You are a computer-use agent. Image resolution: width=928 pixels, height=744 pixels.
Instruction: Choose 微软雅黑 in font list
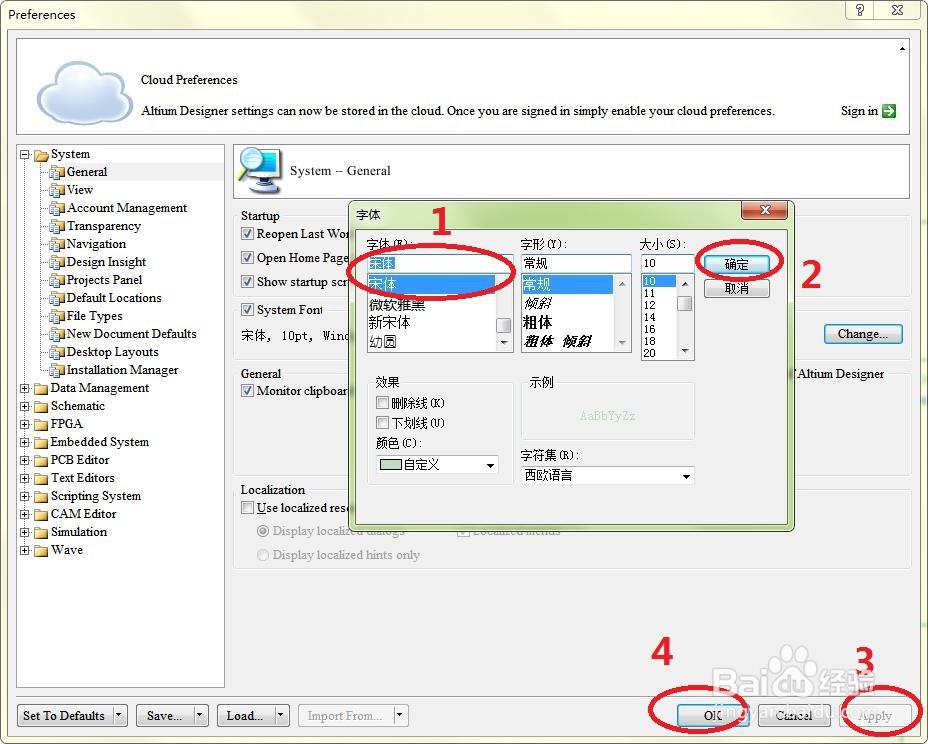pyautogui.click(x=397, y=305)
